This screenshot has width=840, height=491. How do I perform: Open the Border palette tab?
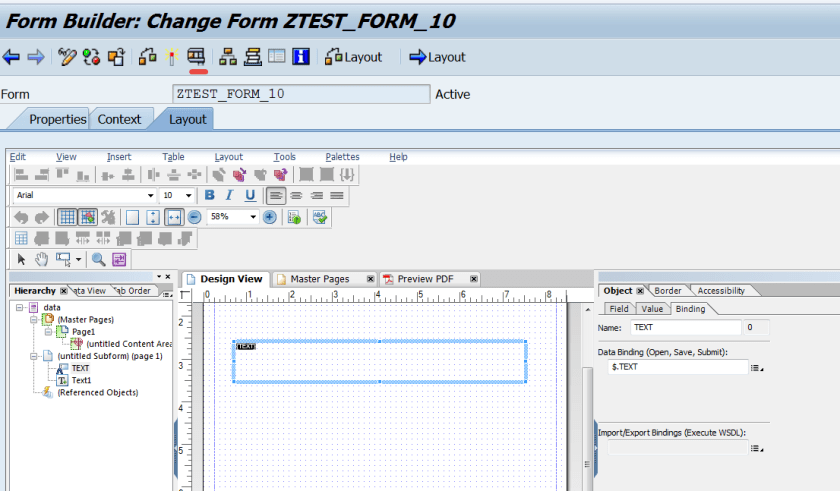668,291
